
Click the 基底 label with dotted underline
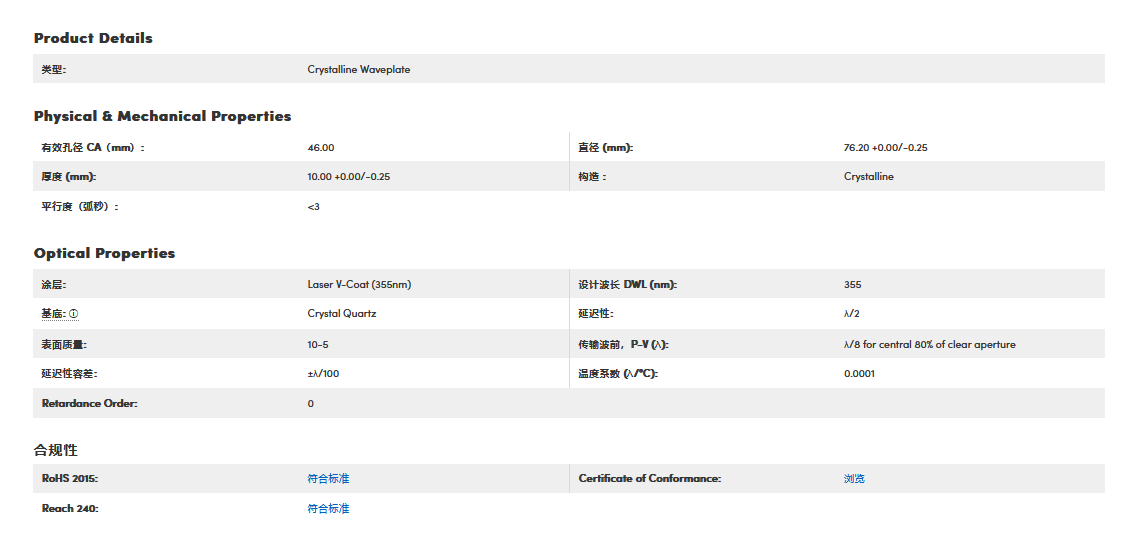53,314
